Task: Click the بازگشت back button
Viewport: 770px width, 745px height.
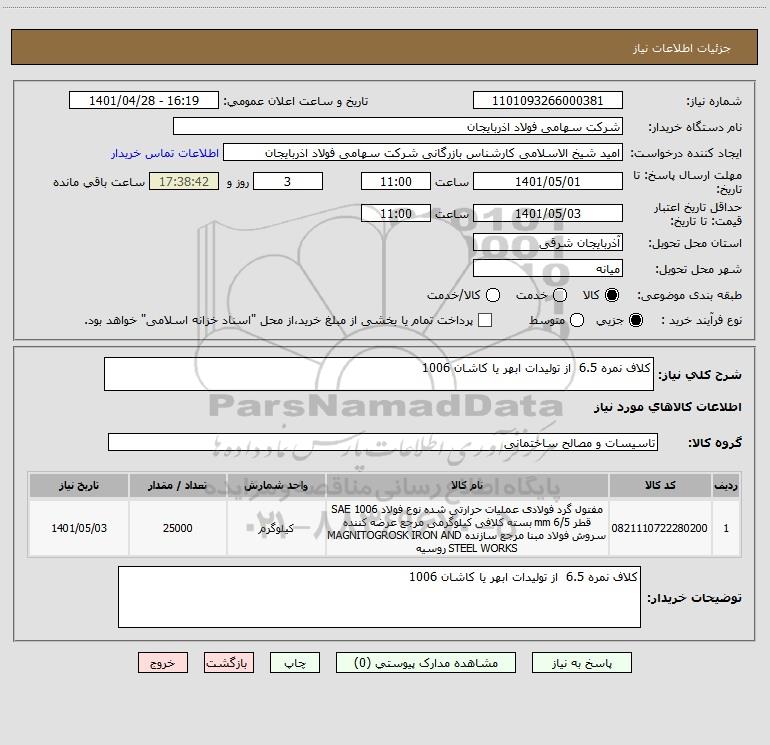Action: click(229, 663)
